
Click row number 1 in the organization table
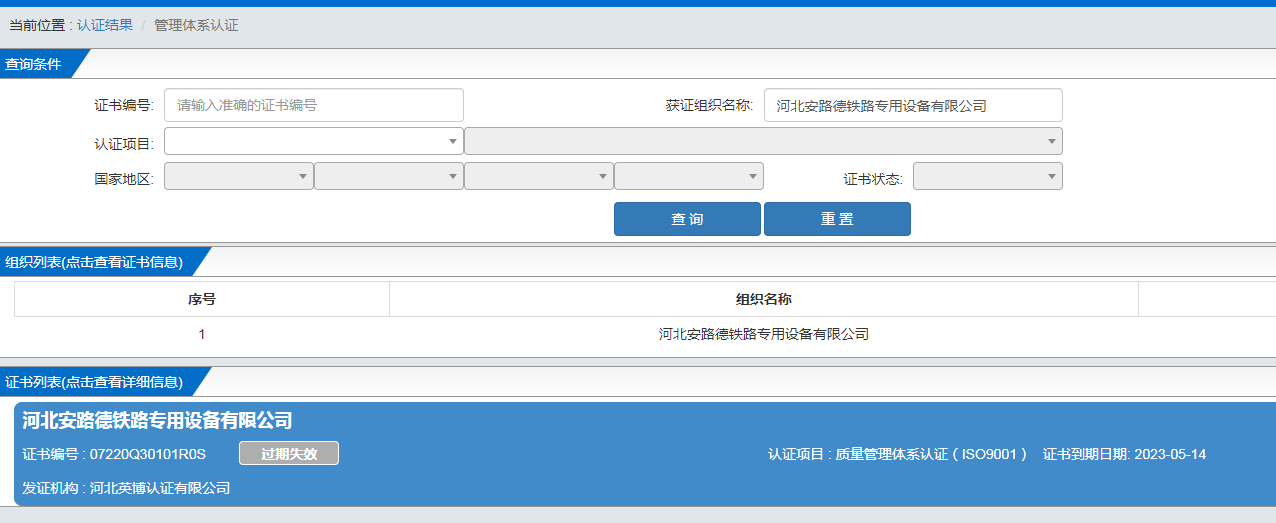coord(202,334)
